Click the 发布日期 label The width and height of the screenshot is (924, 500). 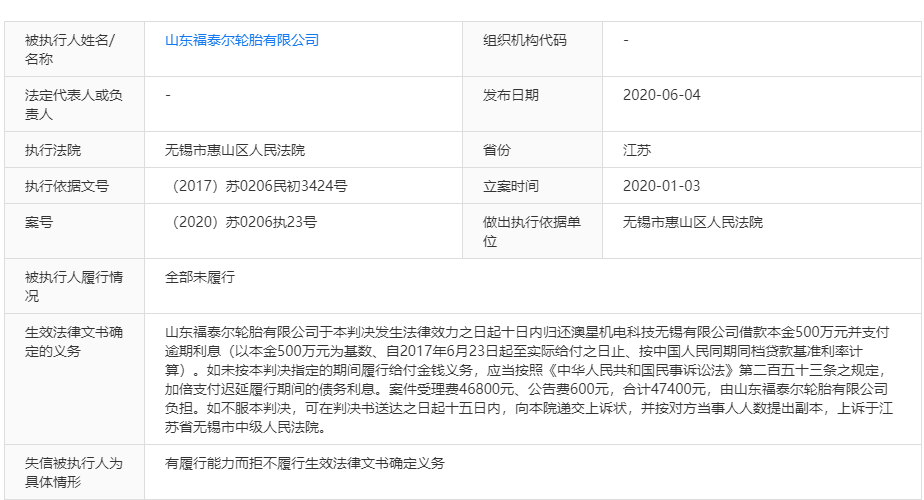(x=510, y=95)
